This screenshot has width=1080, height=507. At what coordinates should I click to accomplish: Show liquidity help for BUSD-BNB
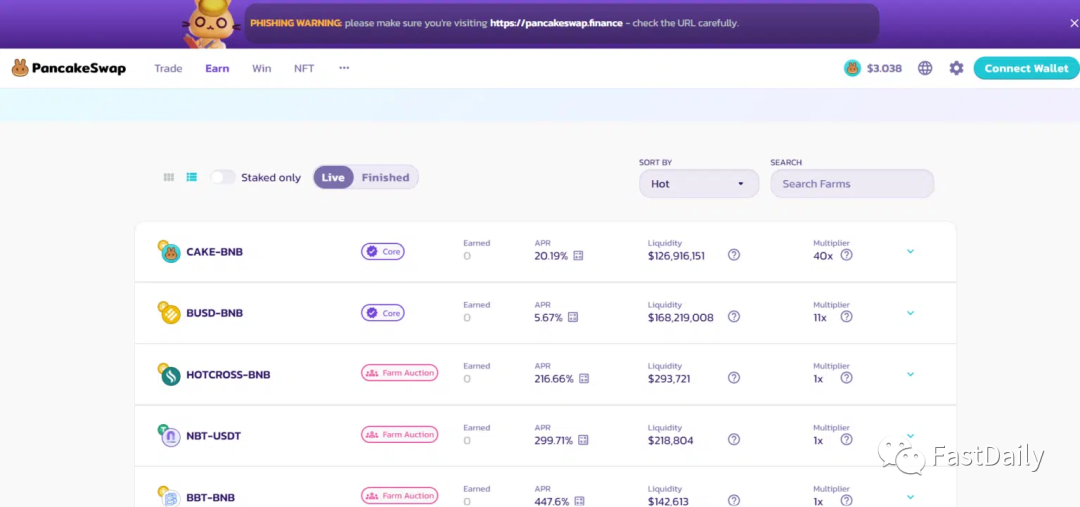pyautogui.click(x=734, y=317)
